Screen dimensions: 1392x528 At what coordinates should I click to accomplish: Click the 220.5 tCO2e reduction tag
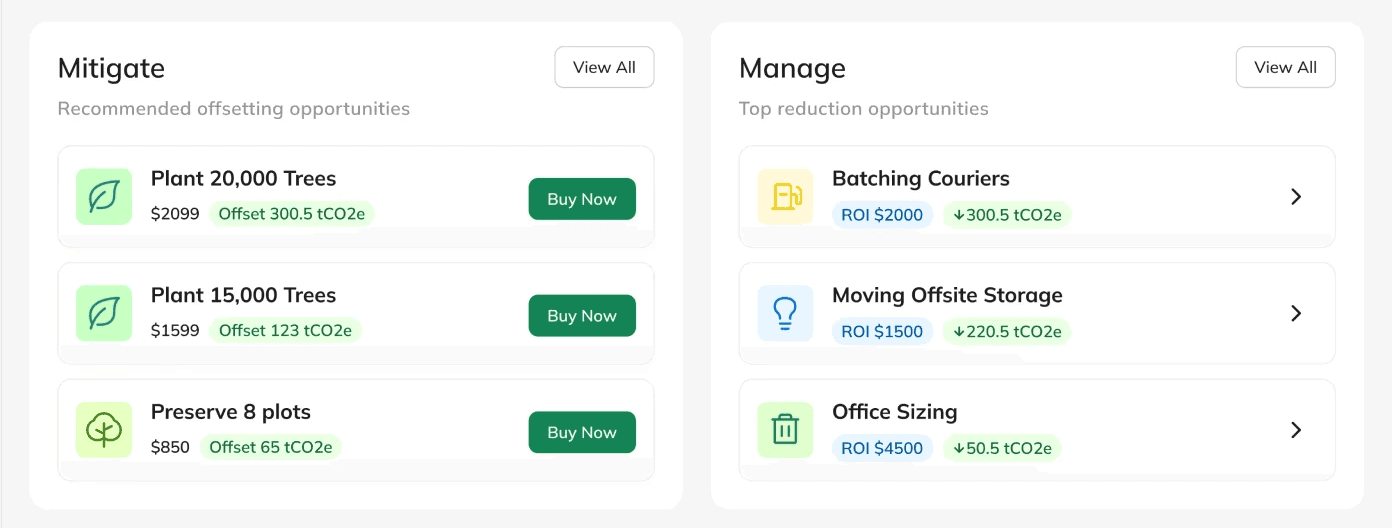pos(1007,331)
